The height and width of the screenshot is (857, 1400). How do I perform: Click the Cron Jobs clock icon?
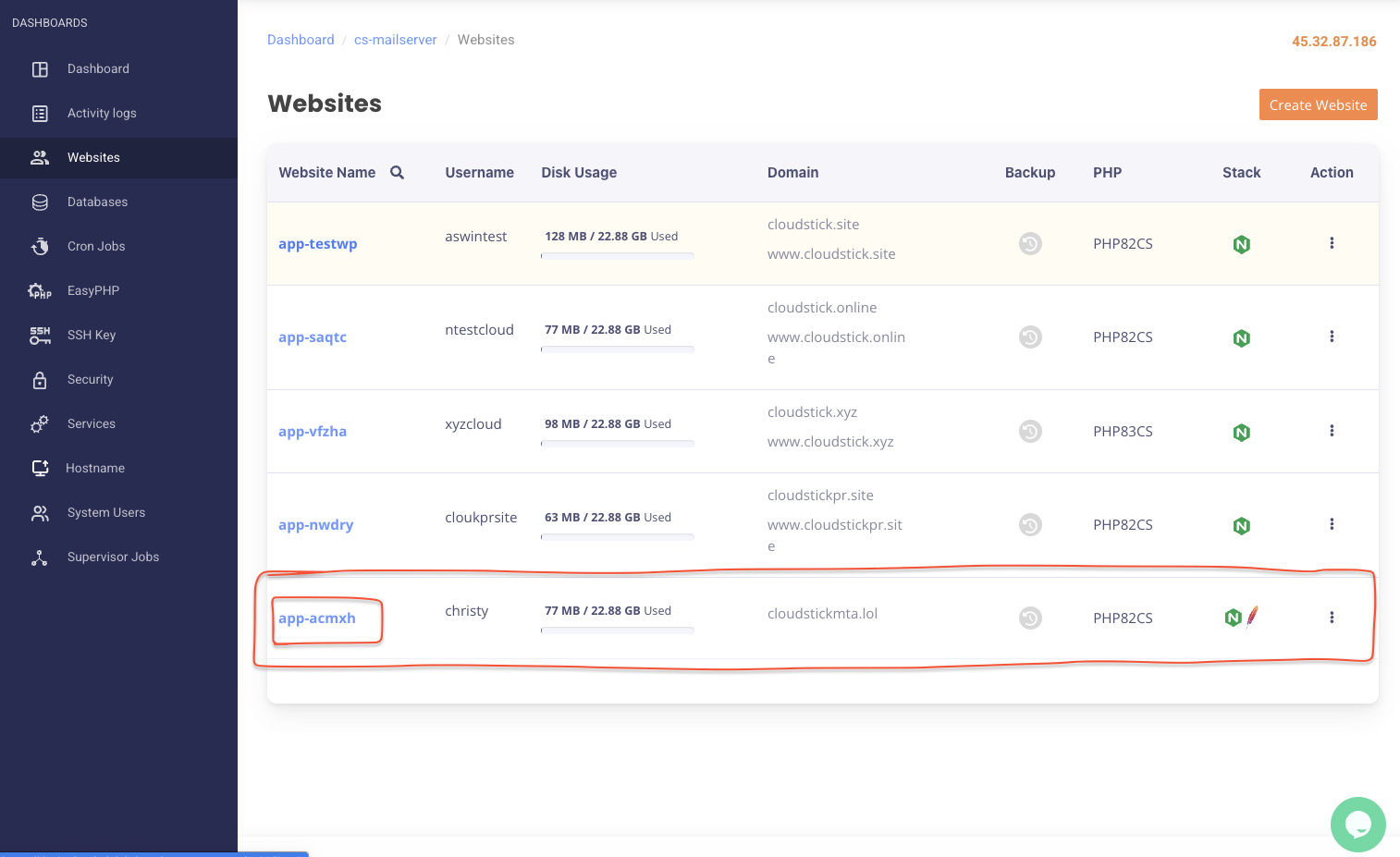[x=40, y=247]
